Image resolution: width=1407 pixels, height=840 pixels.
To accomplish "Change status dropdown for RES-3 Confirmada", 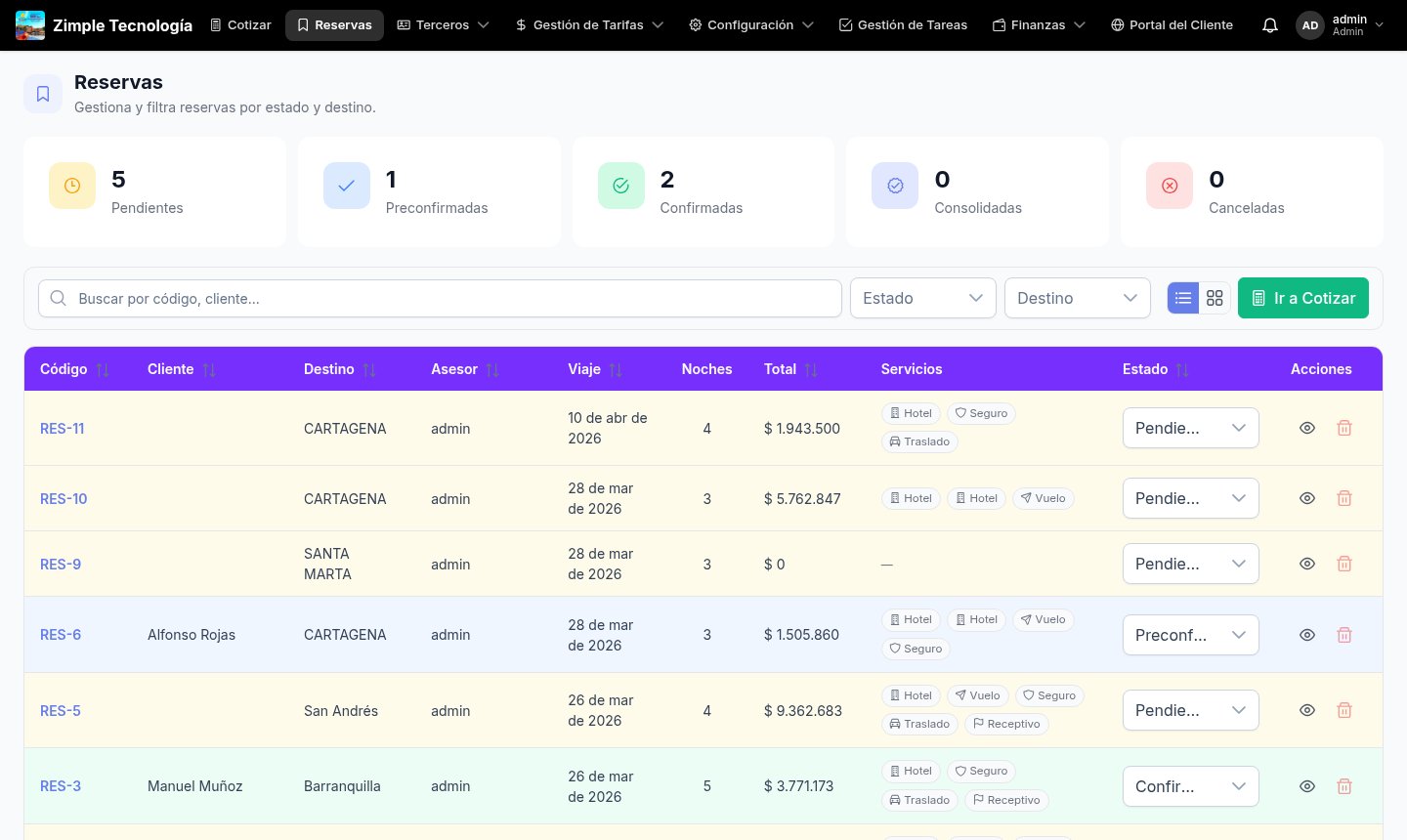I will 1190,786.
